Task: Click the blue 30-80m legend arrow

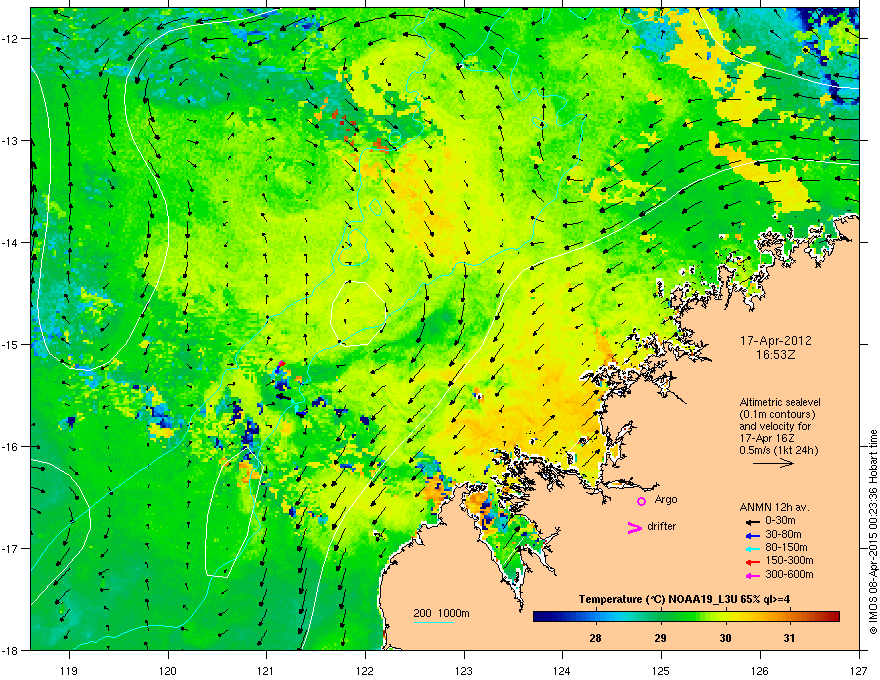Action: click(x=752, y=535)
